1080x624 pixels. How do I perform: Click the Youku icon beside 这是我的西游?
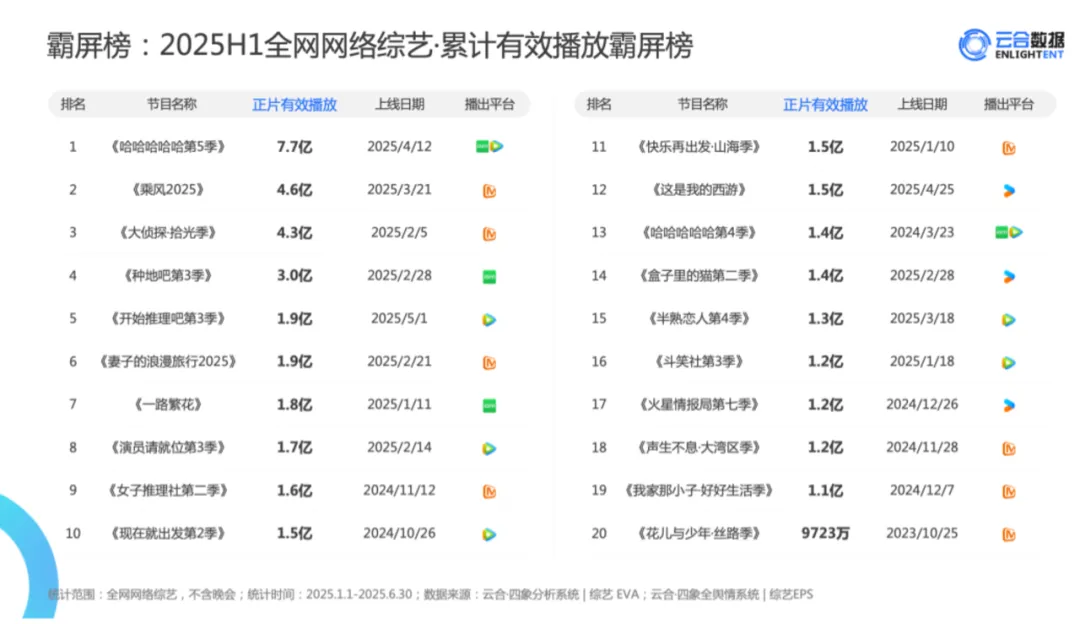pyautogui.click(x=1009, y=190)
